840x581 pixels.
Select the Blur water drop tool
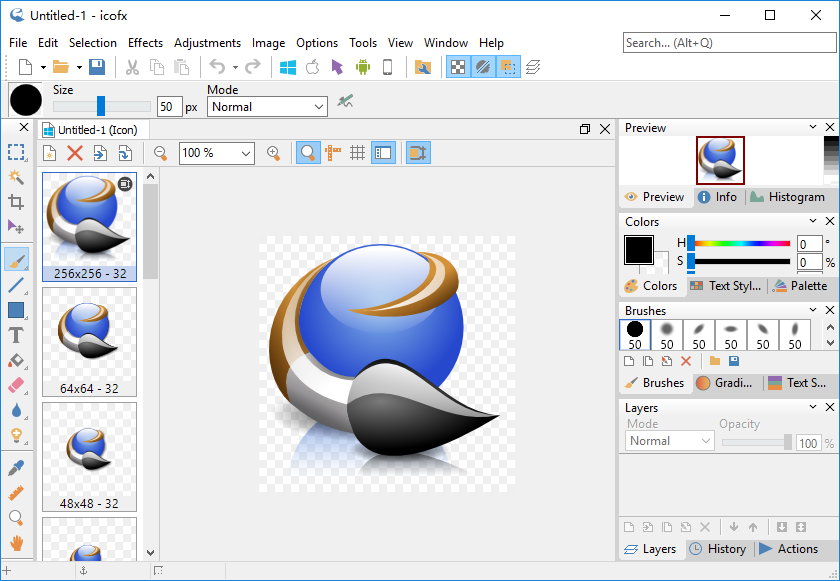pos(16,411)
